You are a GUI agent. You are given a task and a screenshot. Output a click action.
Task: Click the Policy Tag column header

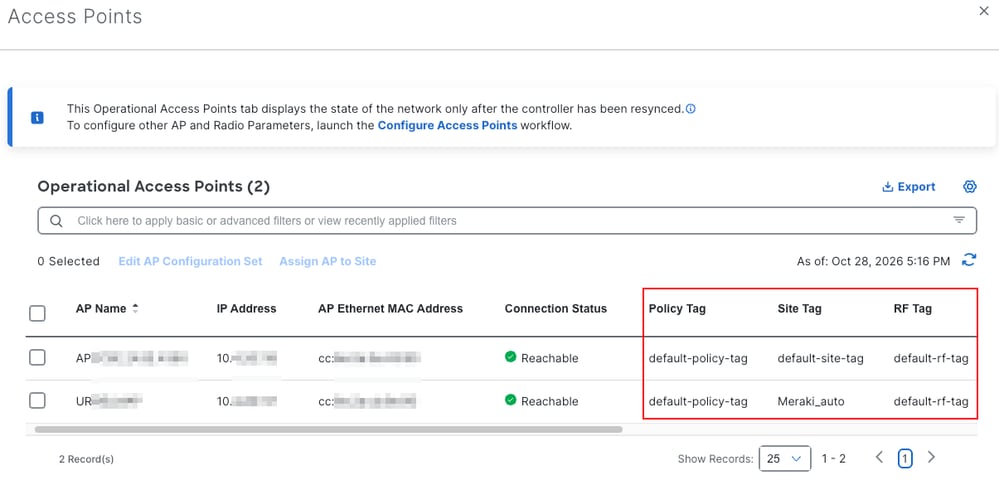[677, 309]
